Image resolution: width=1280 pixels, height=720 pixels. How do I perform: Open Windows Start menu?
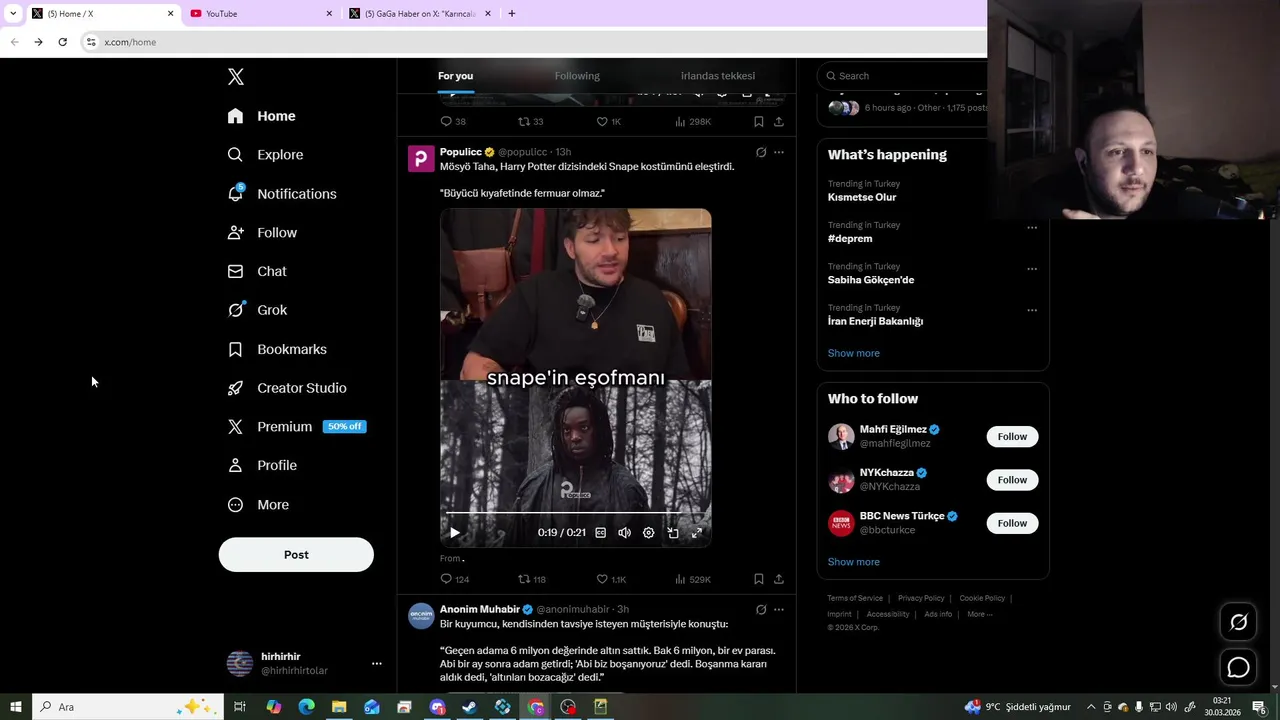[15, 707]
